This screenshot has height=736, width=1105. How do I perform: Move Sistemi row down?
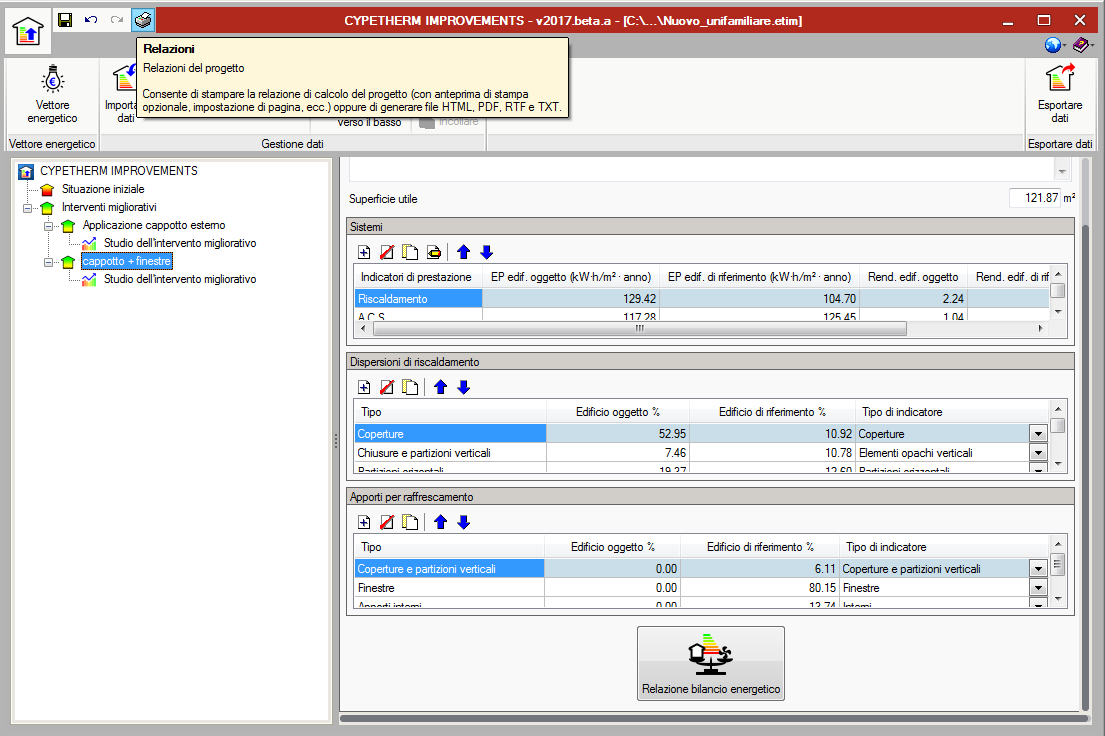tap(486, 252)
